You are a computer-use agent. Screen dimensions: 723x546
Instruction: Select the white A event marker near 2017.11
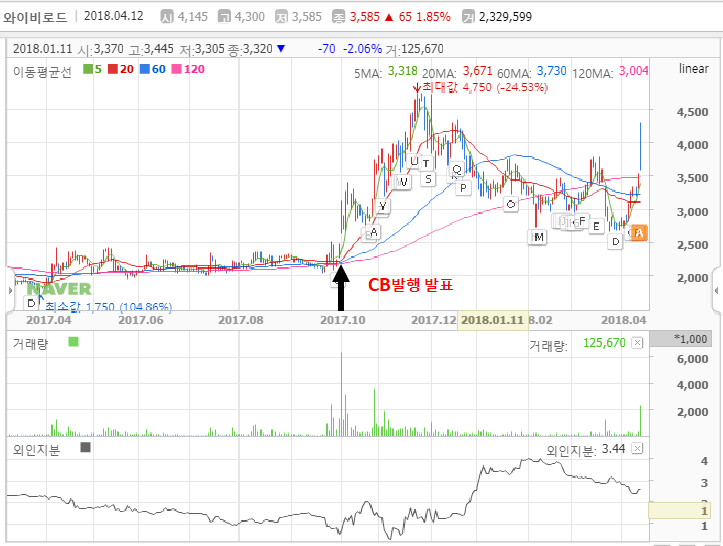pos(374,232)
